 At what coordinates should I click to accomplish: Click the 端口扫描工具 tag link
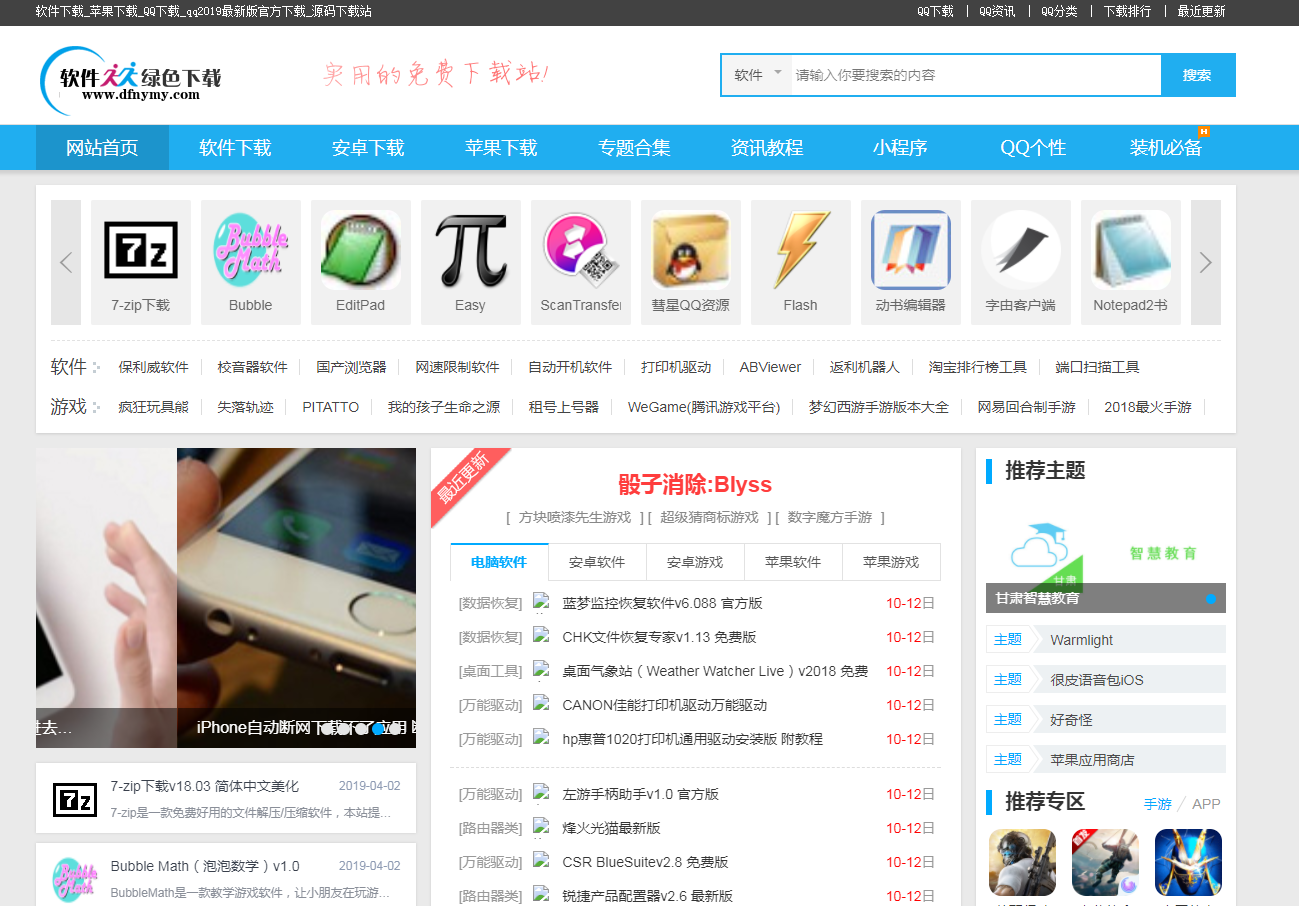point(1097,367)
